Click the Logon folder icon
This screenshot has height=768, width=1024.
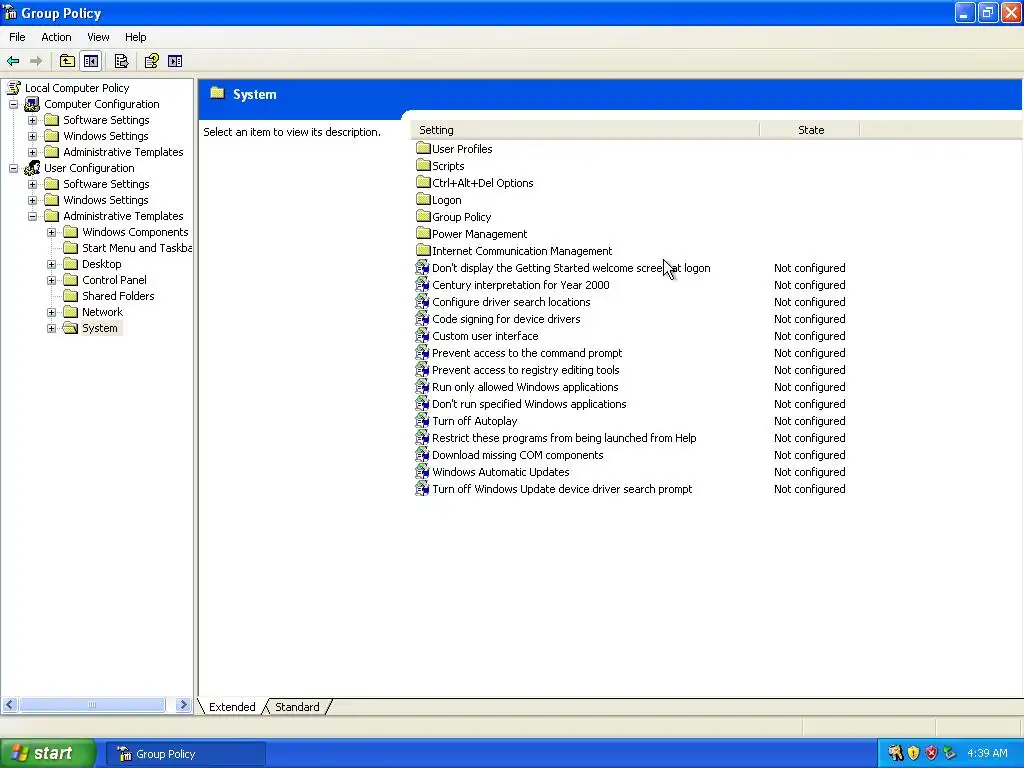(423, 199)
